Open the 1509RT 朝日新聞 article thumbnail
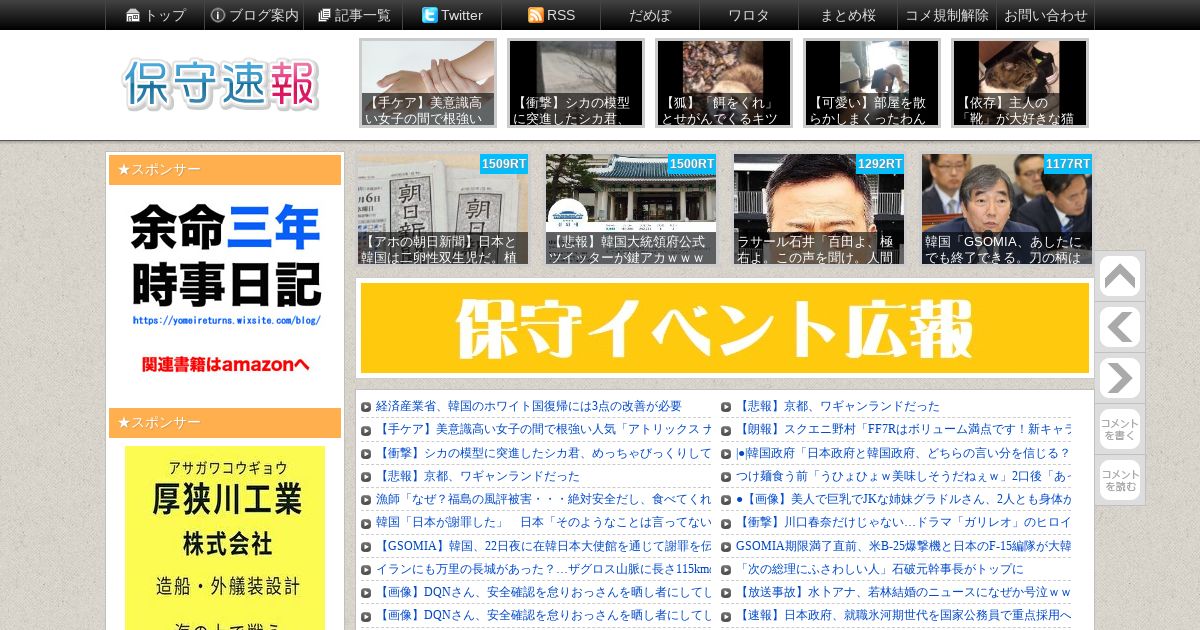Viewport: 1200px width, 630px height. pos(442,208)
